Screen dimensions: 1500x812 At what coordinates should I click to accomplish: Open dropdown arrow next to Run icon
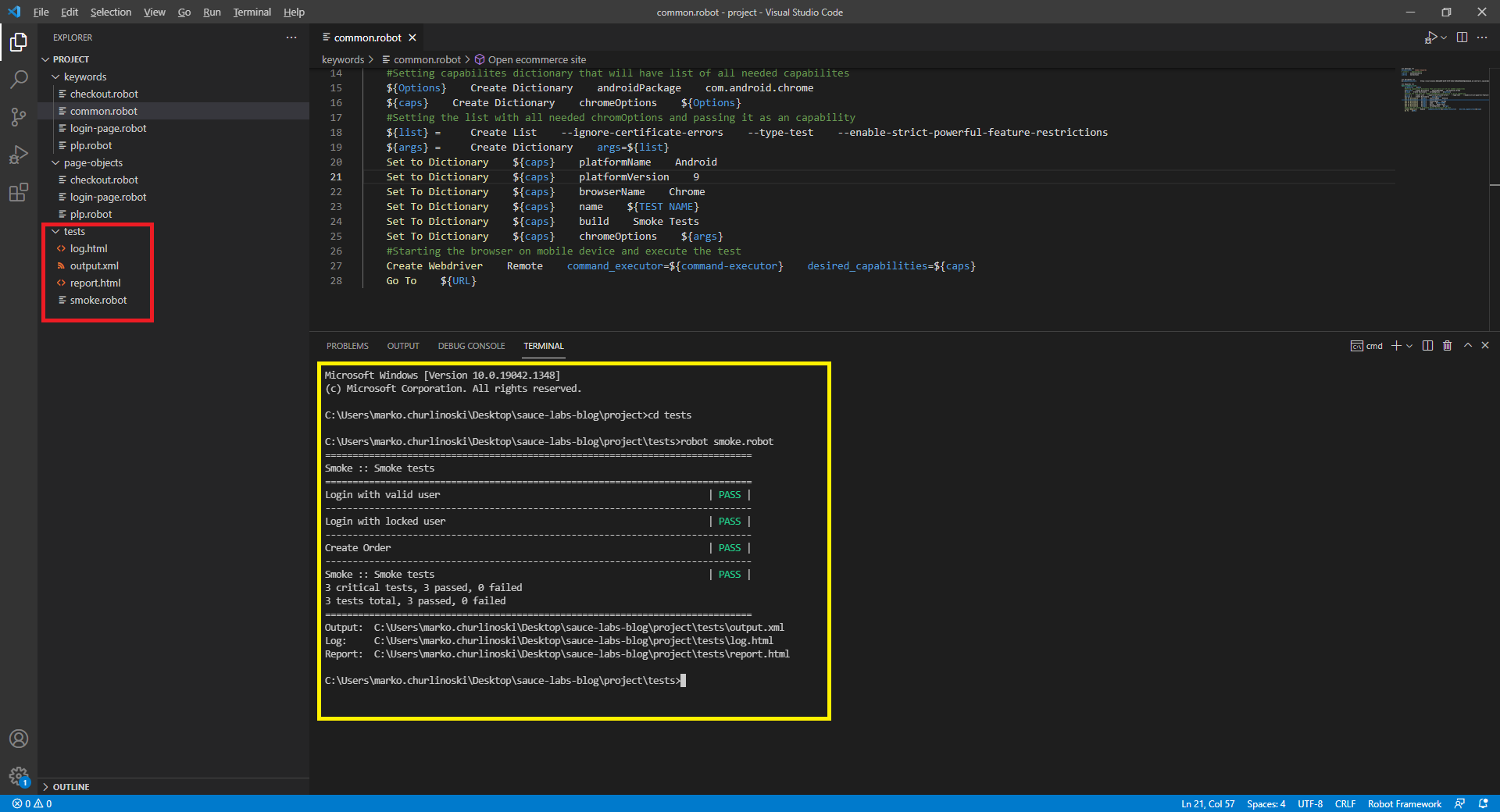1444,37
